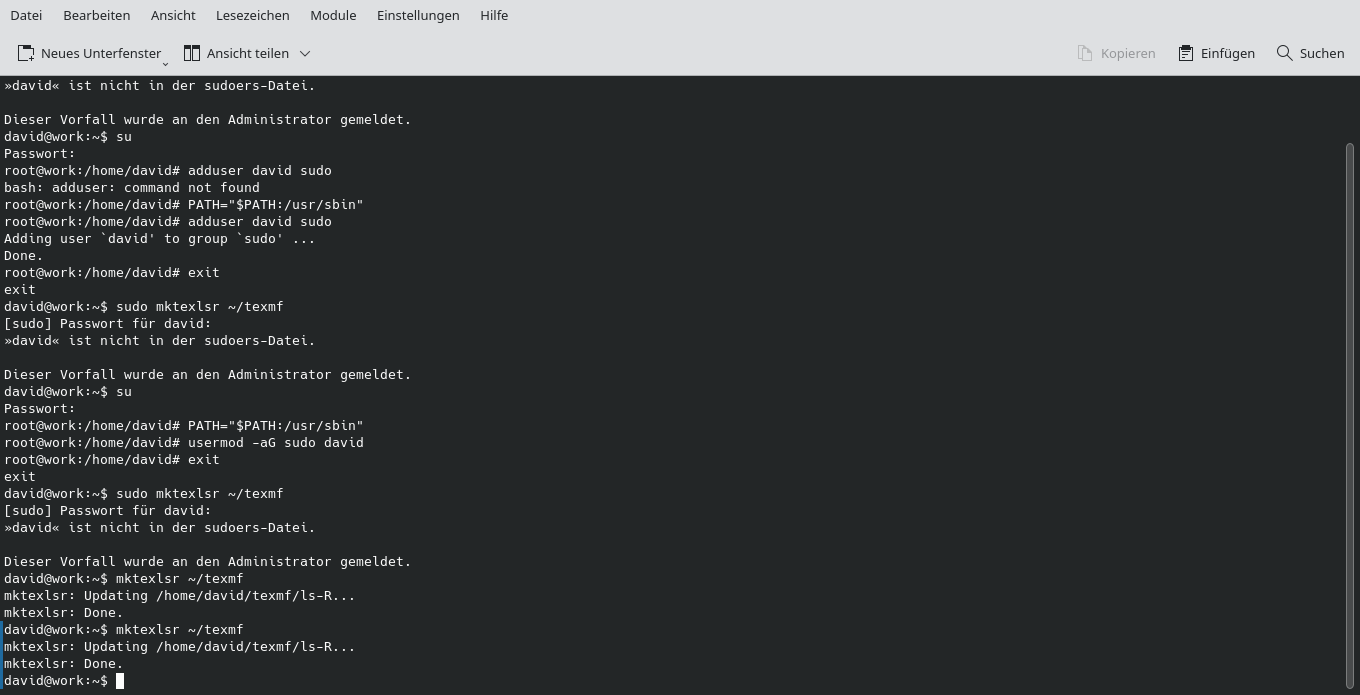
Task: Expand the Neues Unterfenster dropdown arrow
Action: coord(166,63)
